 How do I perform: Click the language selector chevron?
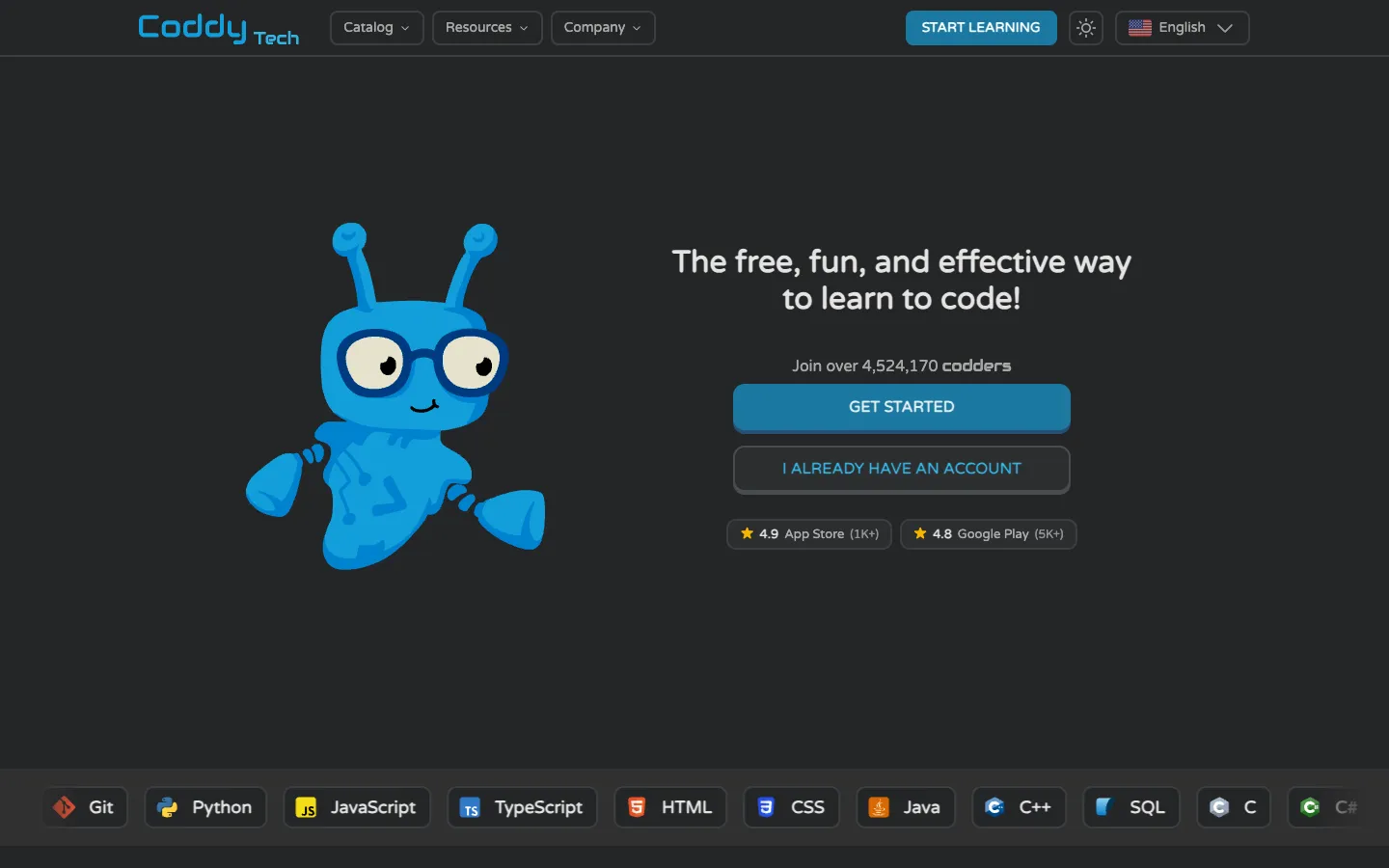(x=1225, y=29)
